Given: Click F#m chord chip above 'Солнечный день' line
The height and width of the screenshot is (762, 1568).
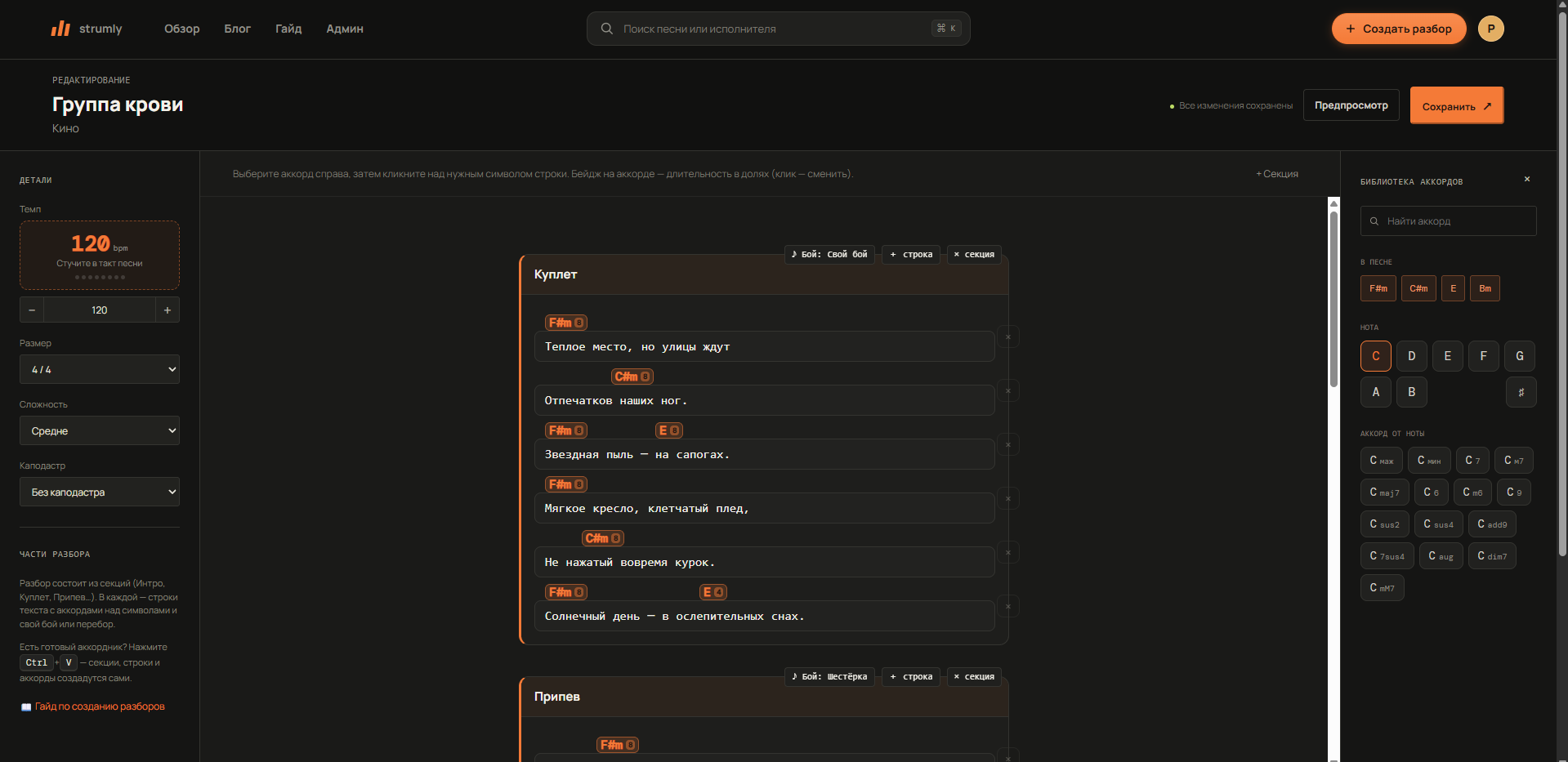Looking at the screenshot, I should tap(565, 592).
